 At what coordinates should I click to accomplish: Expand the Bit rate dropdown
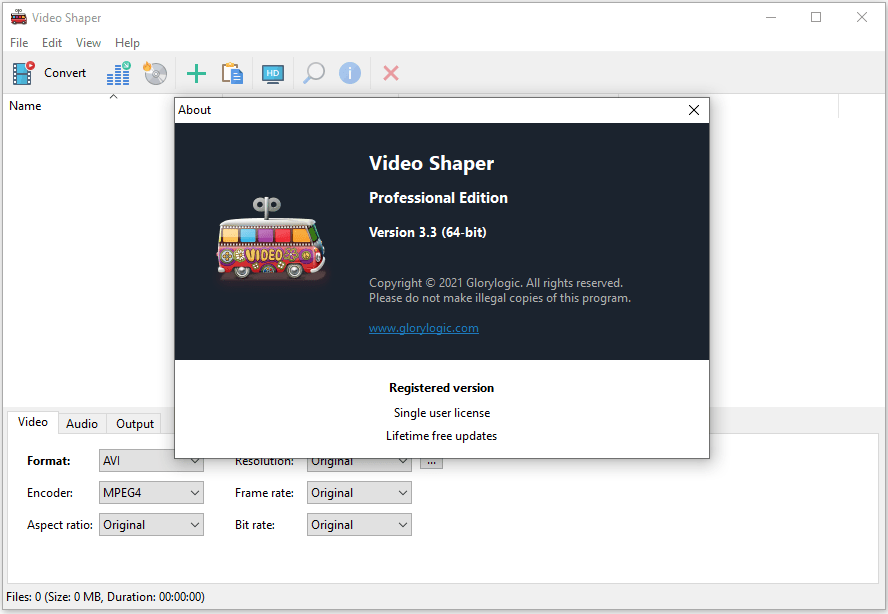359,525
